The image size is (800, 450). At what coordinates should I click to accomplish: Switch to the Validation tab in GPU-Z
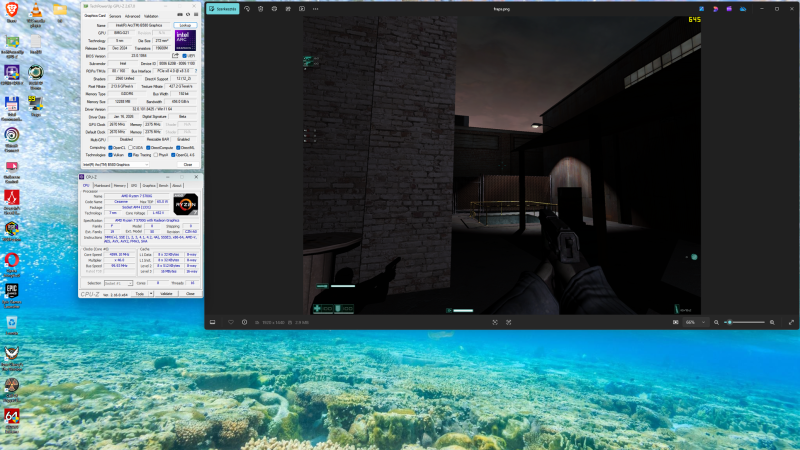pyautogui.click(x=151, y=16)
